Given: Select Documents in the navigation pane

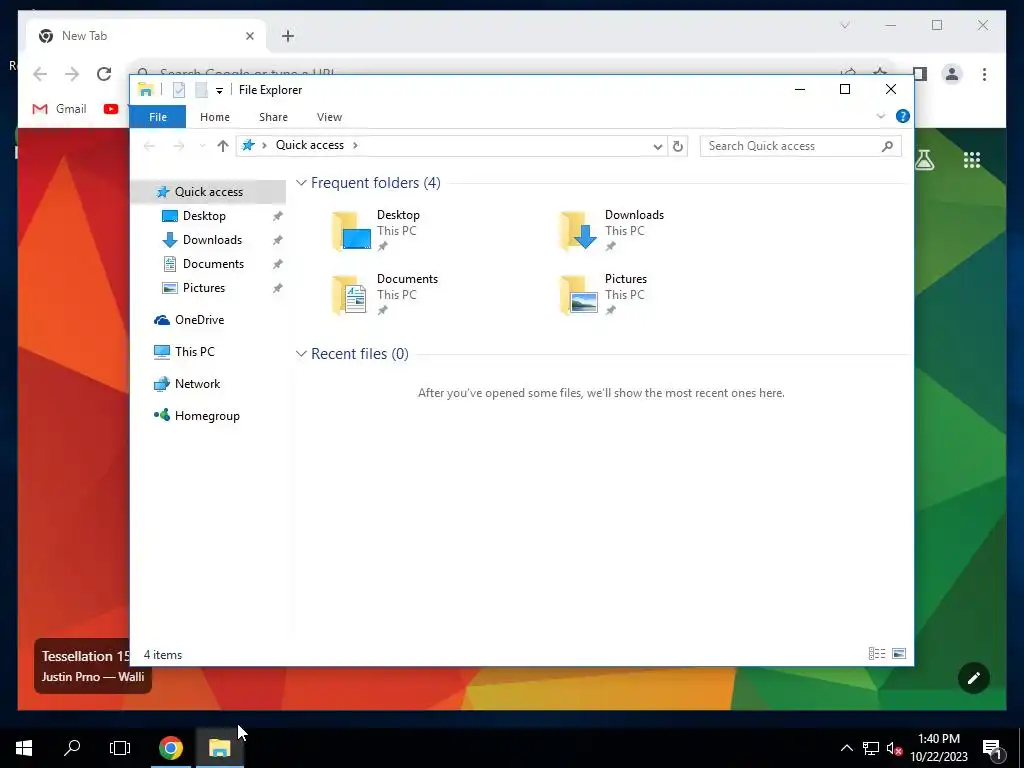Looking at the screenshot, I should click(x=213, y=264).
